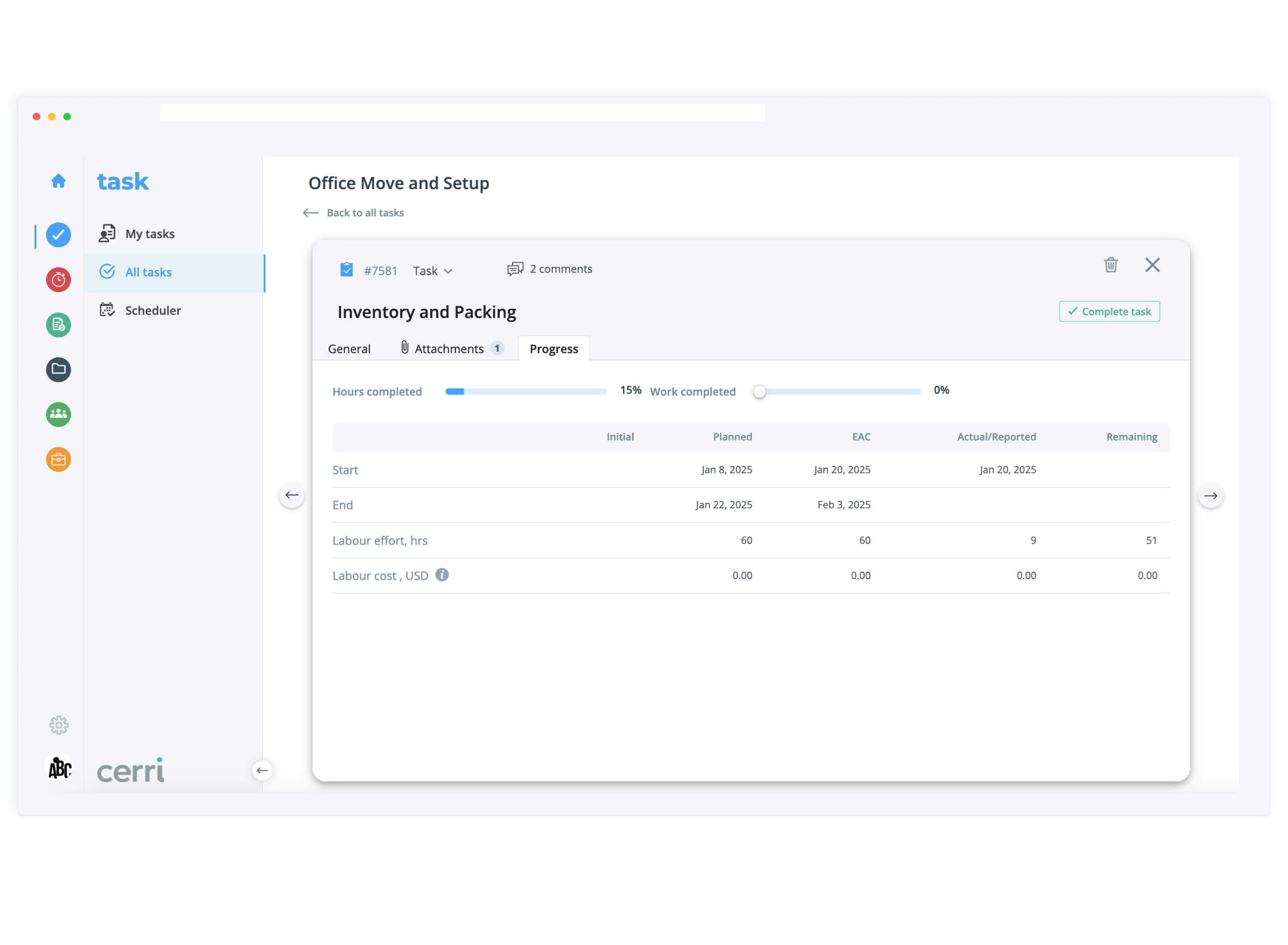Open the Attachments tab

[x=450, y=349]
